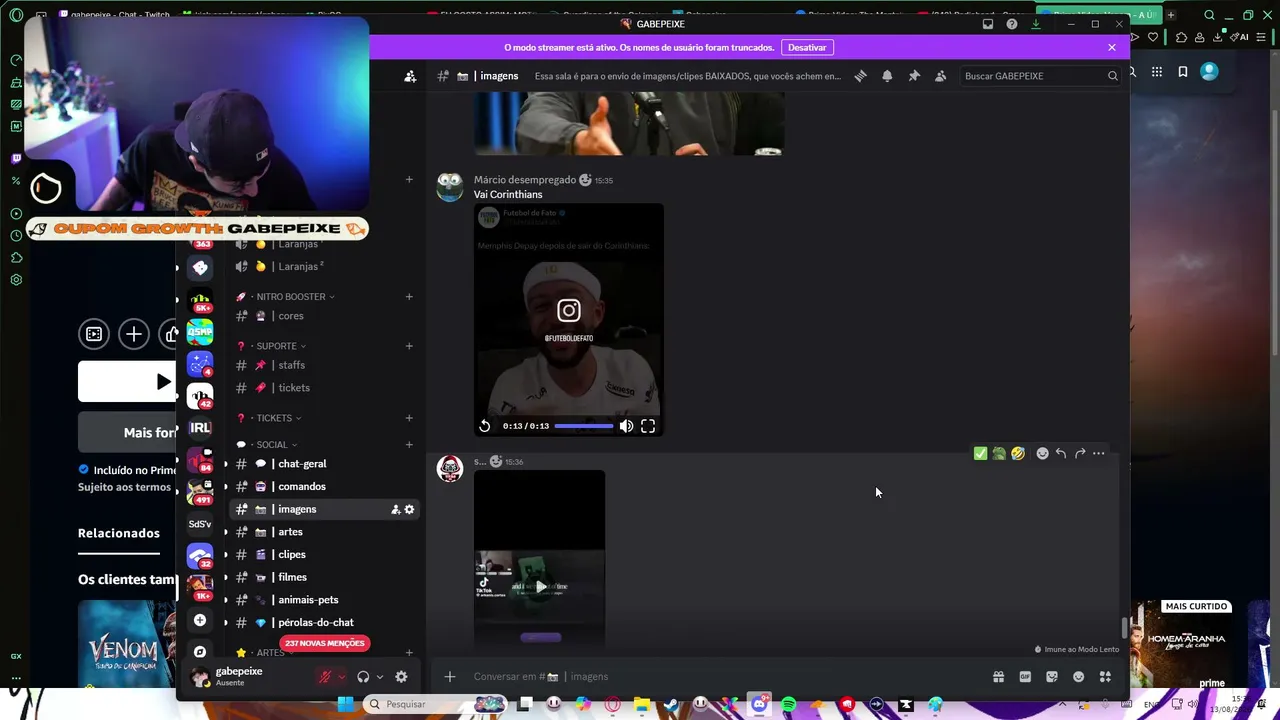Open the Windows Start menu
Screen dimensions: 1280x720
[345, 704]
